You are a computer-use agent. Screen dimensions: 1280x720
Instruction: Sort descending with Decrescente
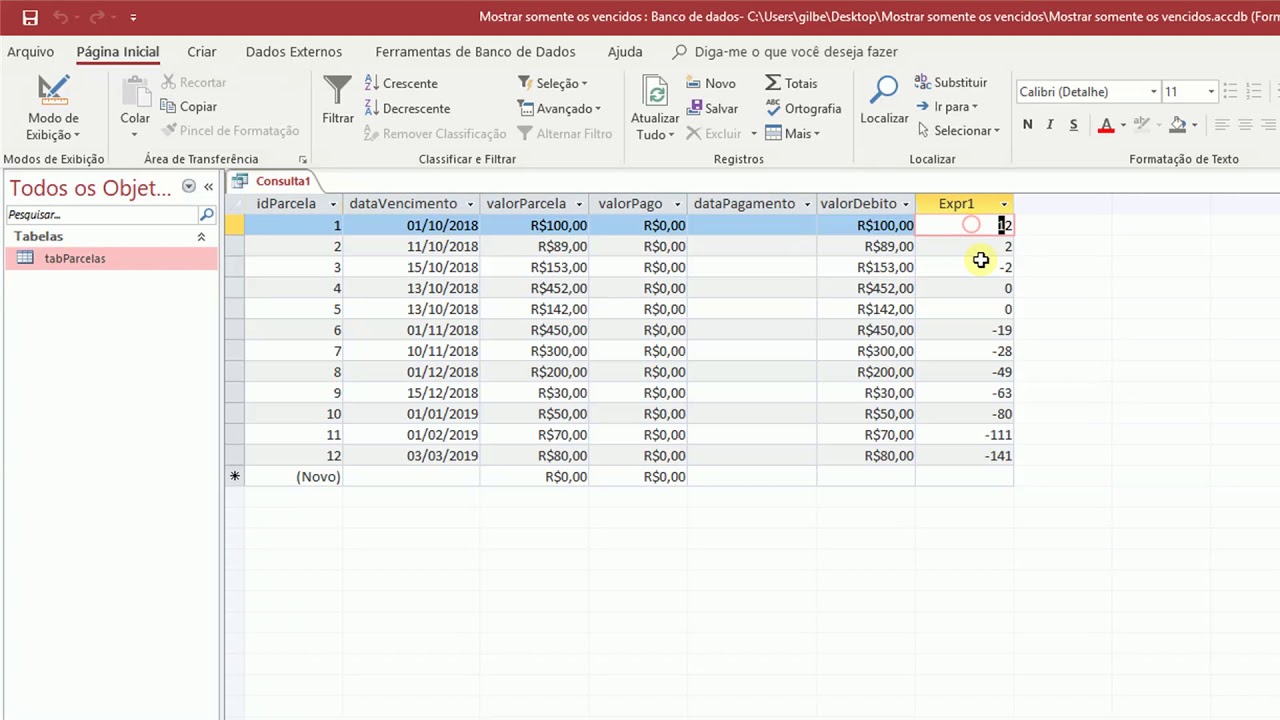click(407, 108)
